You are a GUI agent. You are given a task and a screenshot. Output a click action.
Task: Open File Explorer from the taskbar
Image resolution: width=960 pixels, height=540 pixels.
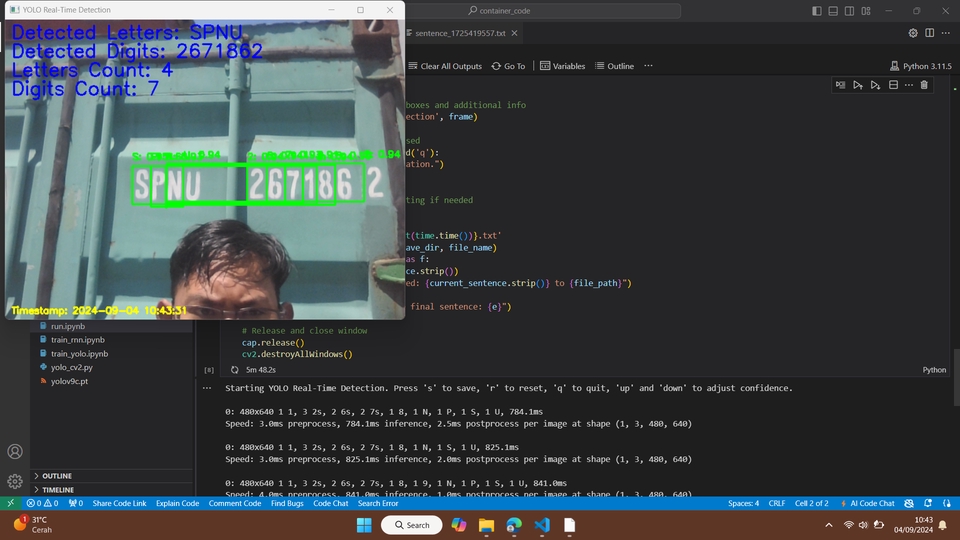pos(486,525)
